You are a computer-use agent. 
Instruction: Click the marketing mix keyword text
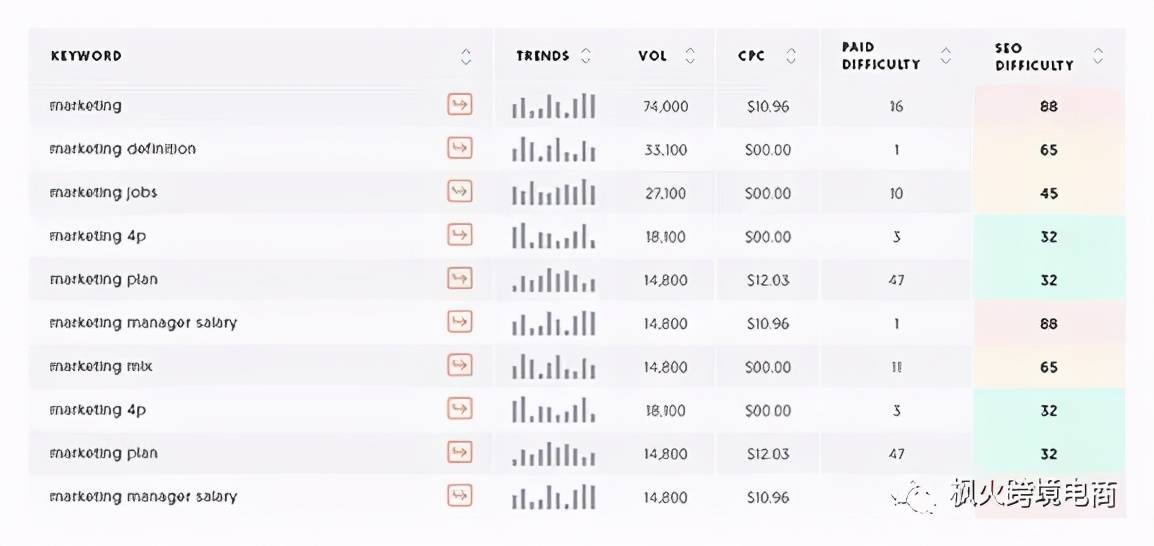(x=101, y=366)
